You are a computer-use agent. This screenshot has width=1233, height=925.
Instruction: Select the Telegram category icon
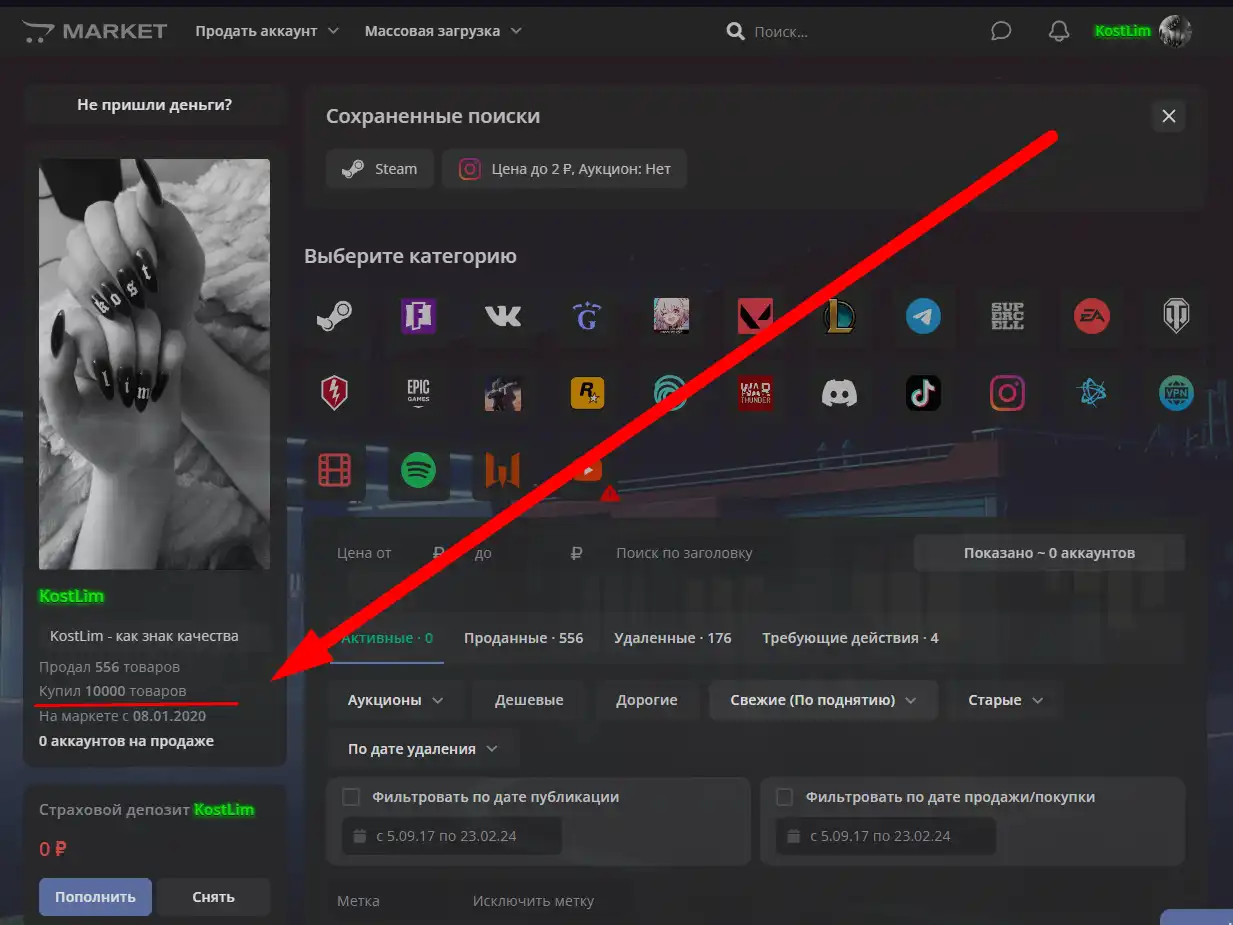coord(923,317)
